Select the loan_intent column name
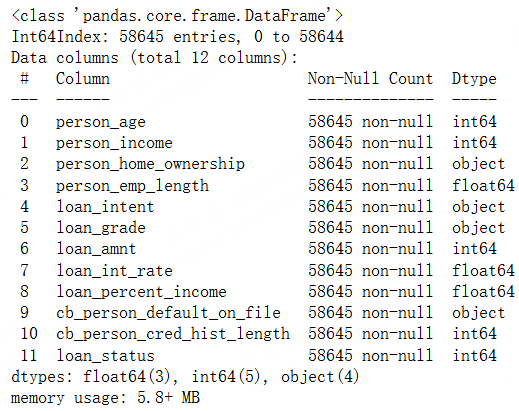The height and width of the screenshot is (411, 519). [x=105, y=207]
